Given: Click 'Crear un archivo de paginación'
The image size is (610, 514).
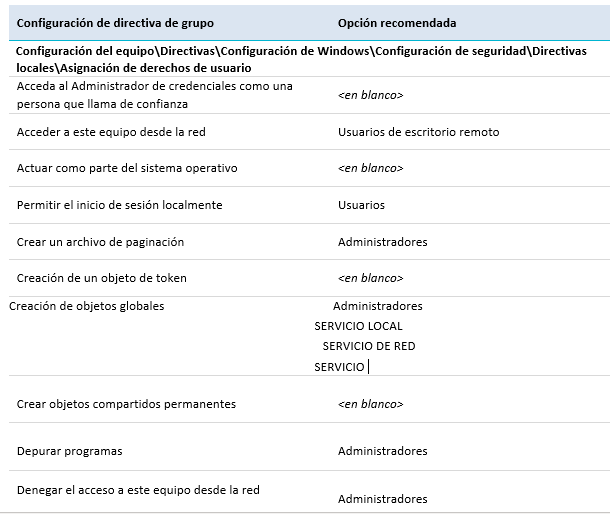Looking at the screenshot, I should point(100,242).
